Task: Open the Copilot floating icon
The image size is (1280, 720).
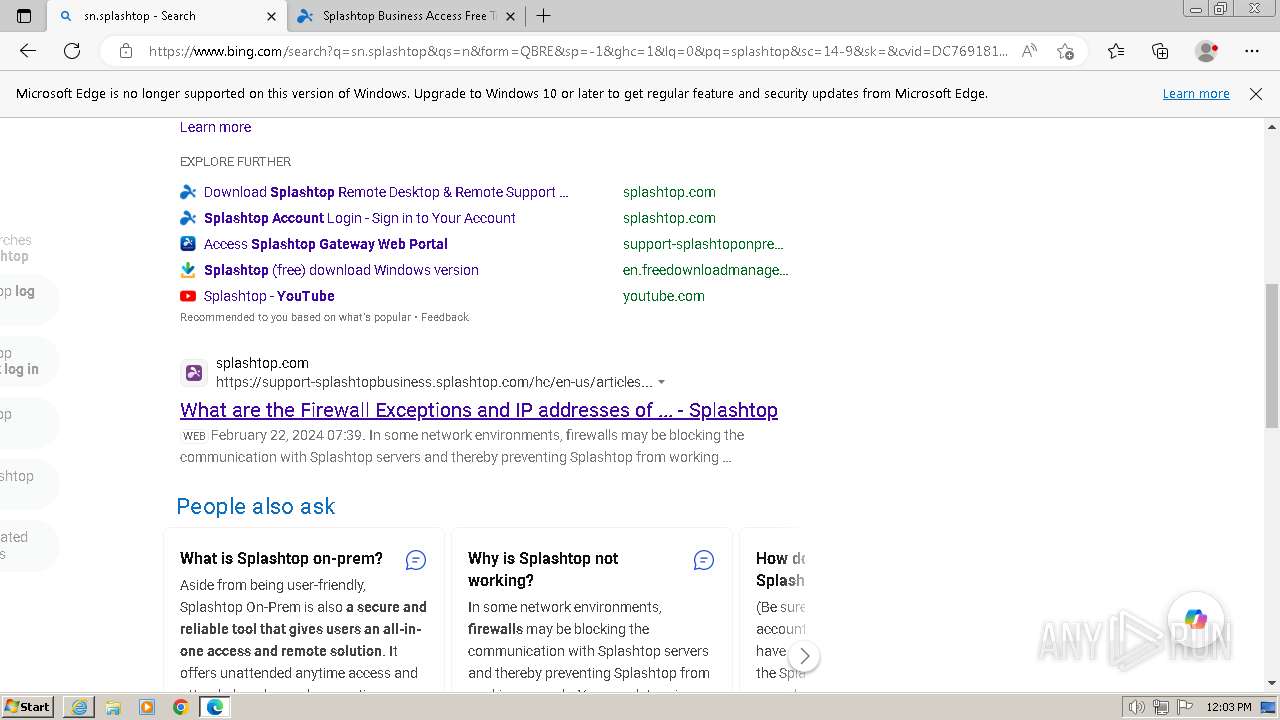Action: click(x=1195, y=619)
